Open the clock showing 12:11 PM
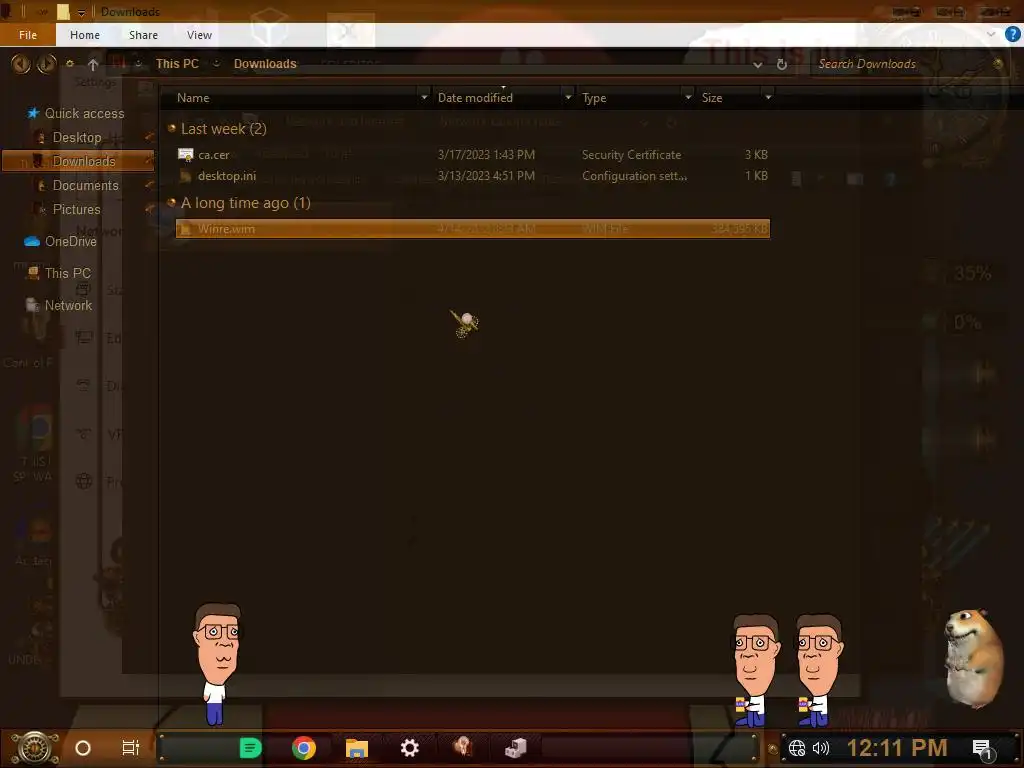Viewport: 1024px width, 768px height. pos(897,748)
